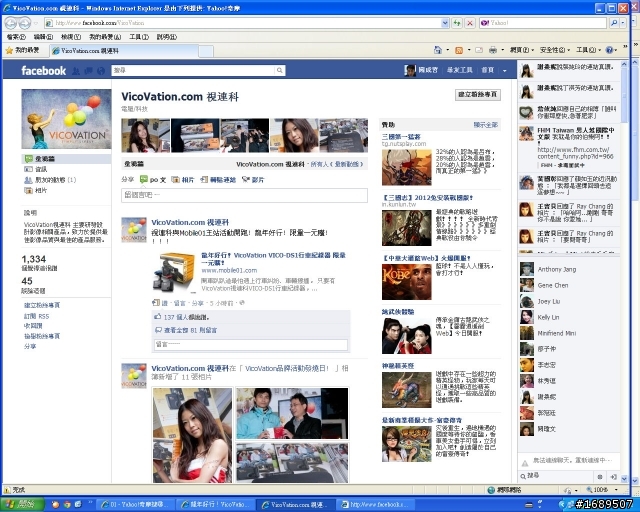Screen dimensions: 640x512
Task: Open the Home icon dropdown arrow
Action: tap(447, 50)
